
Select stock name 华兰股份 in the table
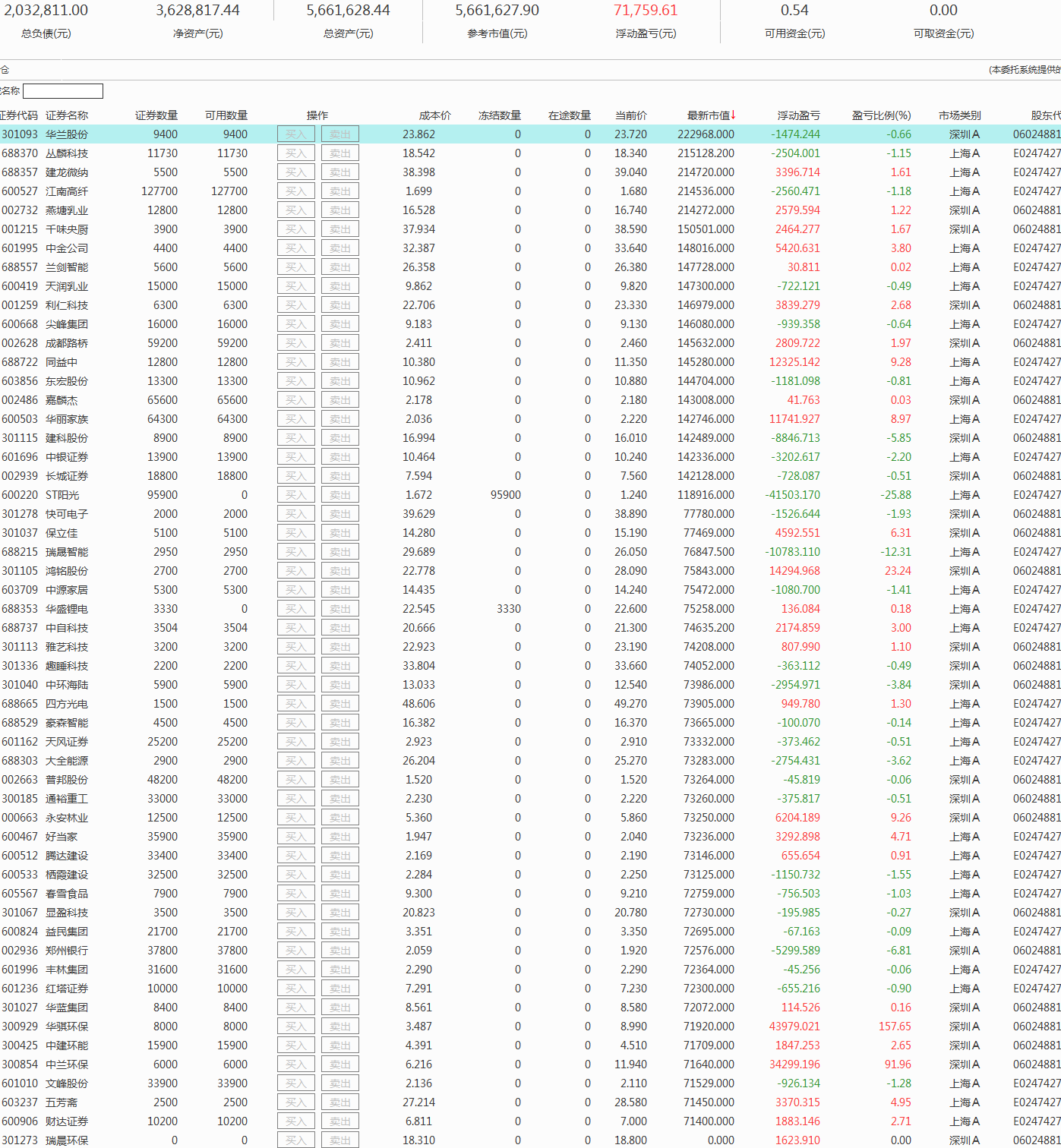pos(67,134)
